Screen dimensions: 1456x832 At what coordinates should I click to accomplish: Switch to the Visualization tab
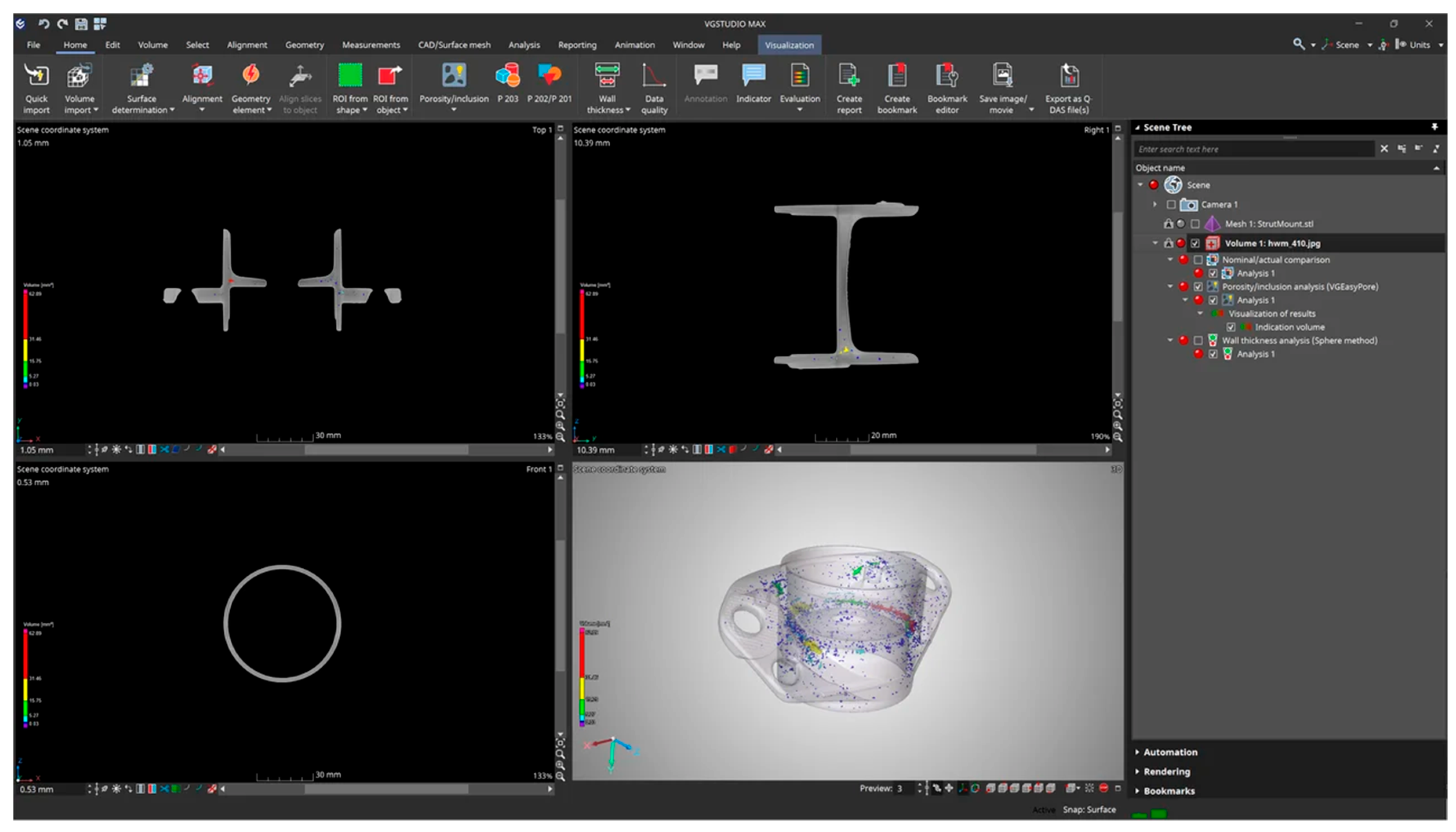[x=789, y=45]
